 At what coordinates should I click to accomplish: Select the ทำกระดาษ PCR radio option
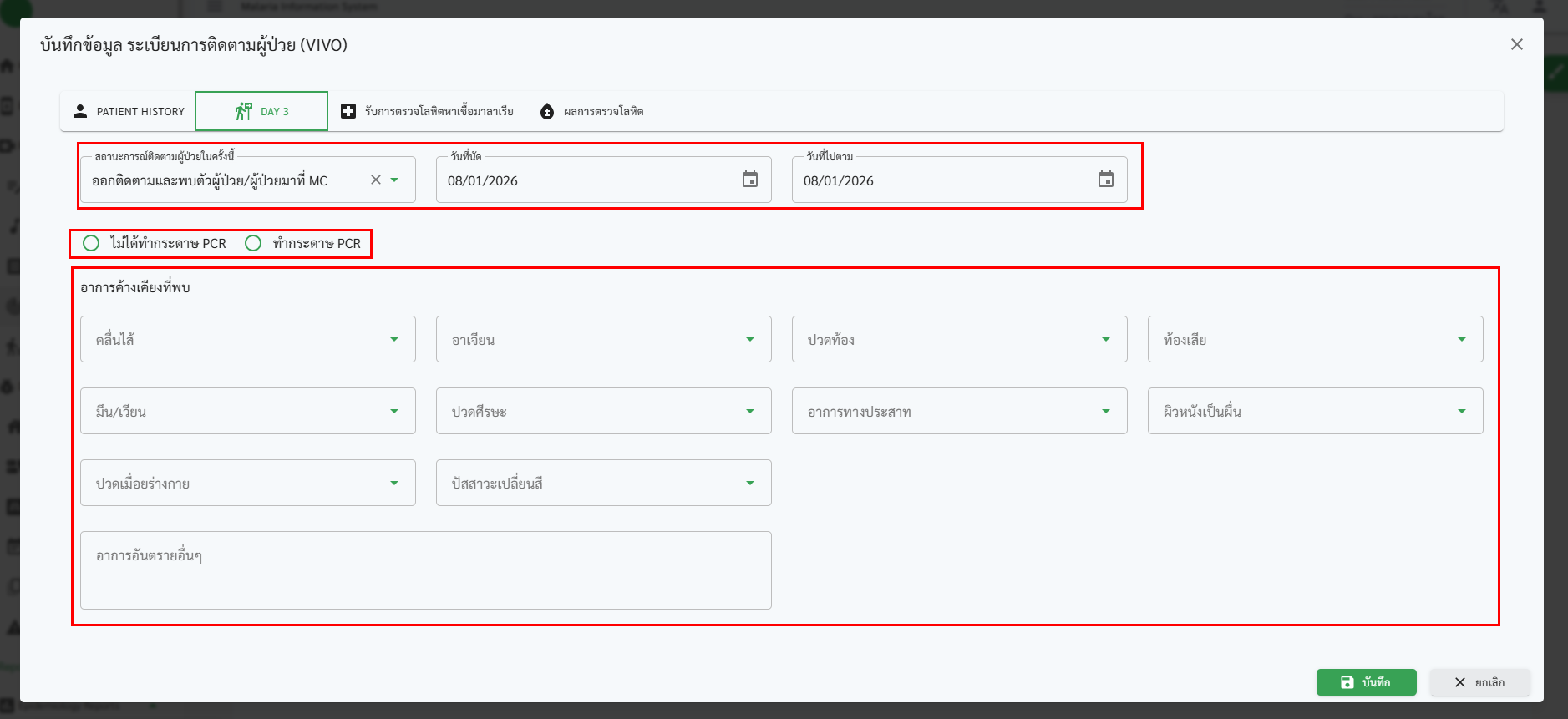[x=253, y=243]
